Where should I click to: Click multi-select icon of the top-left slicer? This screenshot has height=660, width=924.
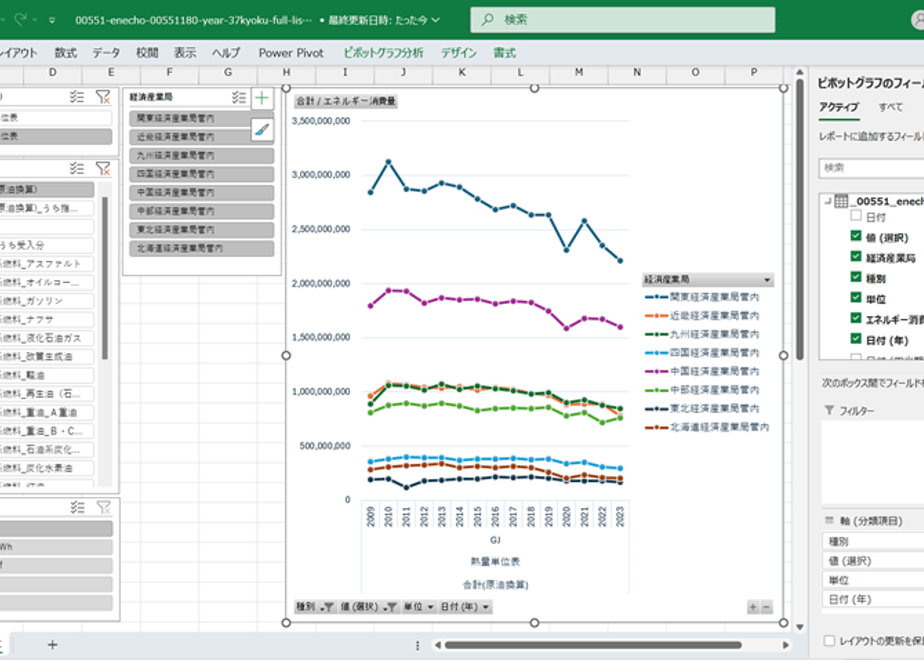[x=77, y=97]
